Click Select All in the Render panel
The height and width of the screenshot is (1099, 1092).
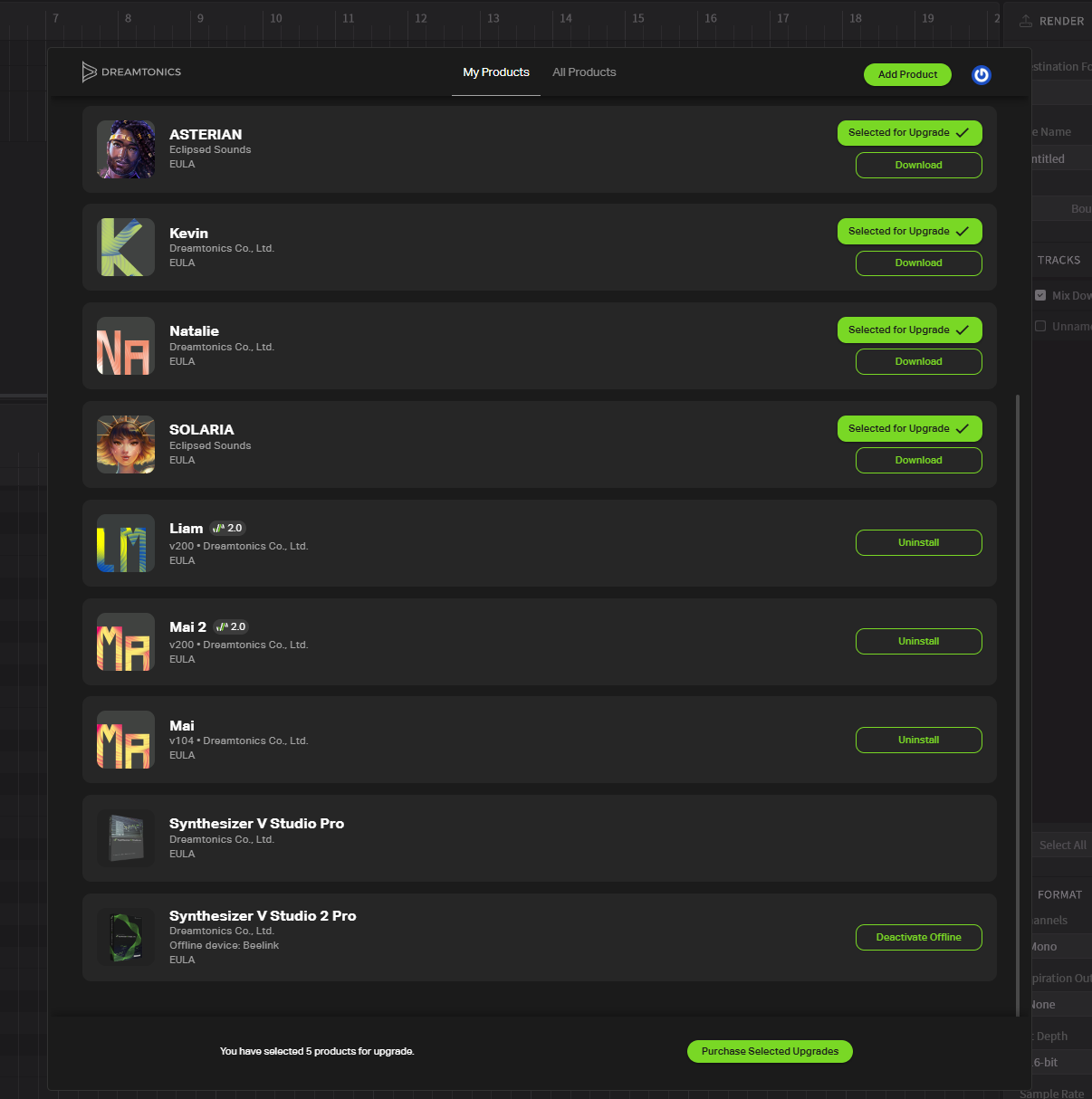[1062, 846]
